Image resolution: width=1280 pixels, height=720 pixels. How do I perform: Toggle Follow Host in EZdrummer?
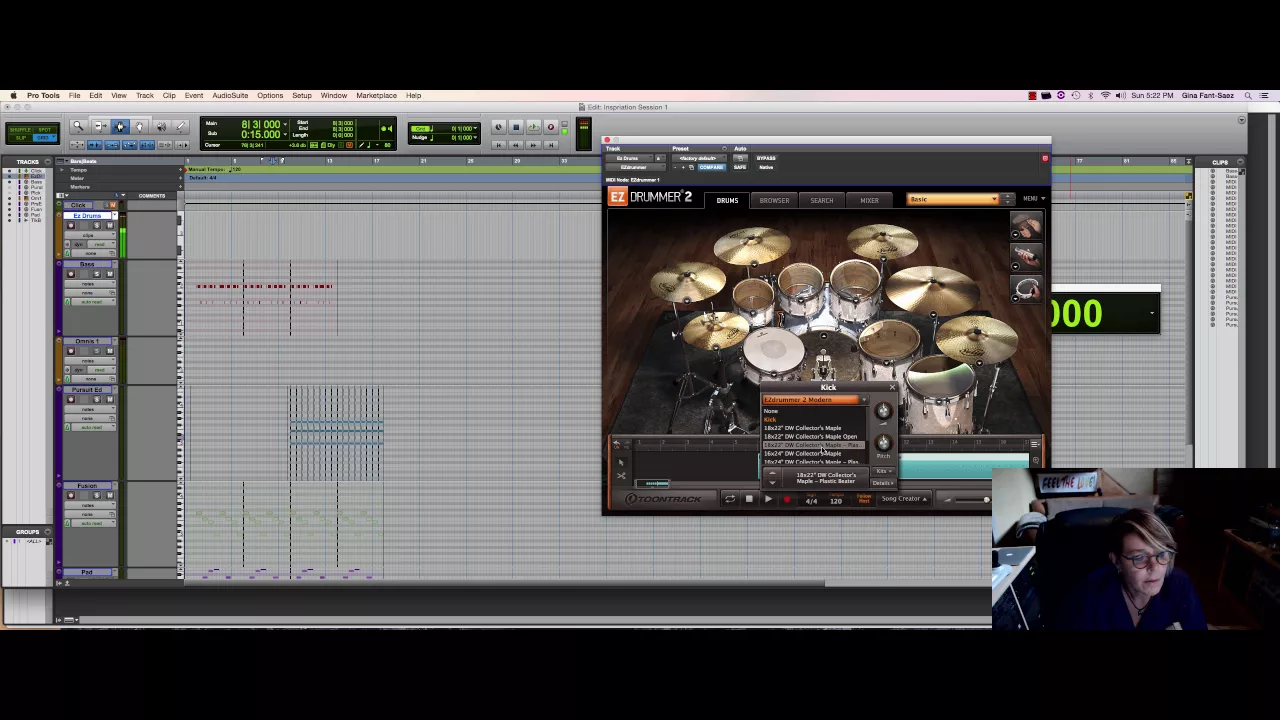863,499
